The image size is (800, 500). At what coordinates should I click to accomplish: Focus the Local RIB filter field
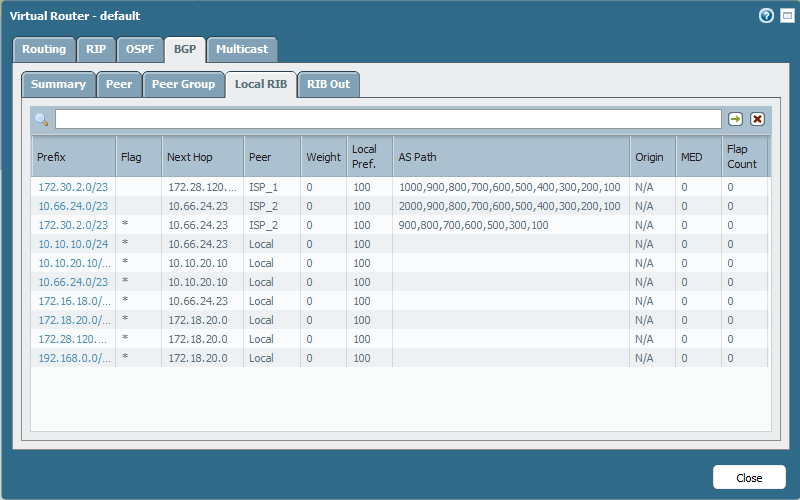(388, 119)
